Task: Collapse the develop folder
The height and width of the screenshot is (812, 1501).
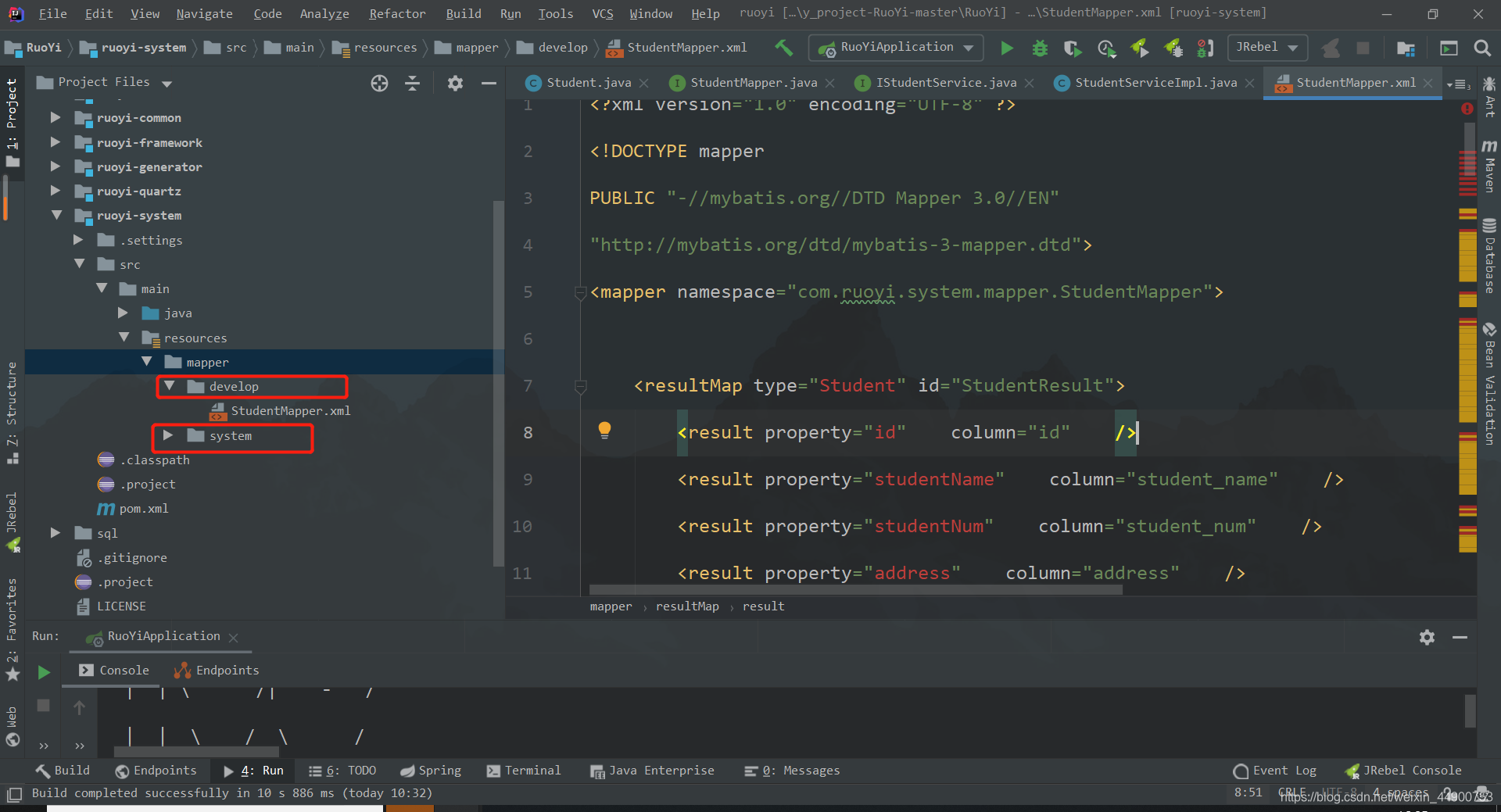Action: [x=169, y=386]
